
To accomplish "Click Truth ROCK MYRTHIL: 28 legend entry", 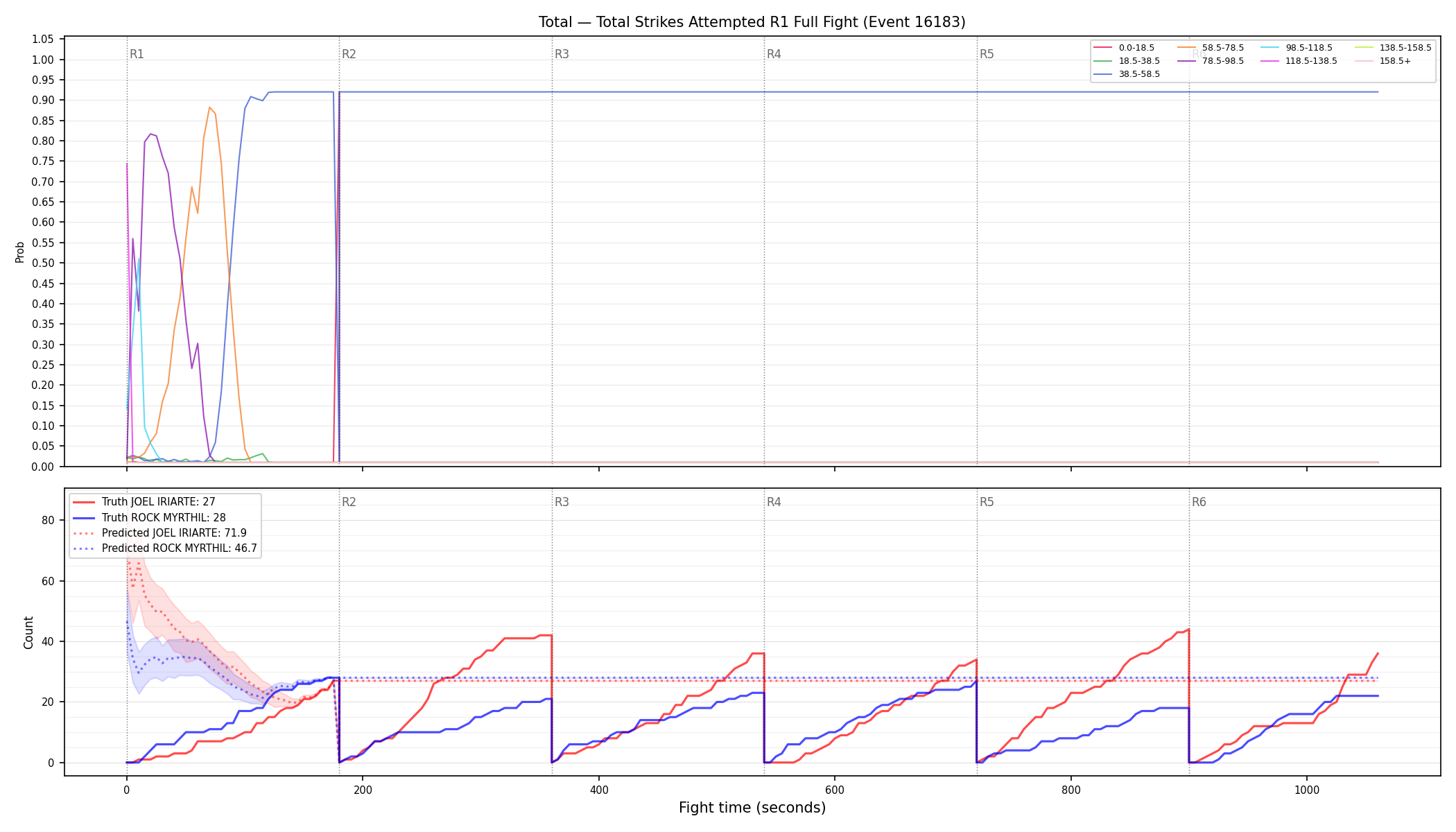I will 149,518.
